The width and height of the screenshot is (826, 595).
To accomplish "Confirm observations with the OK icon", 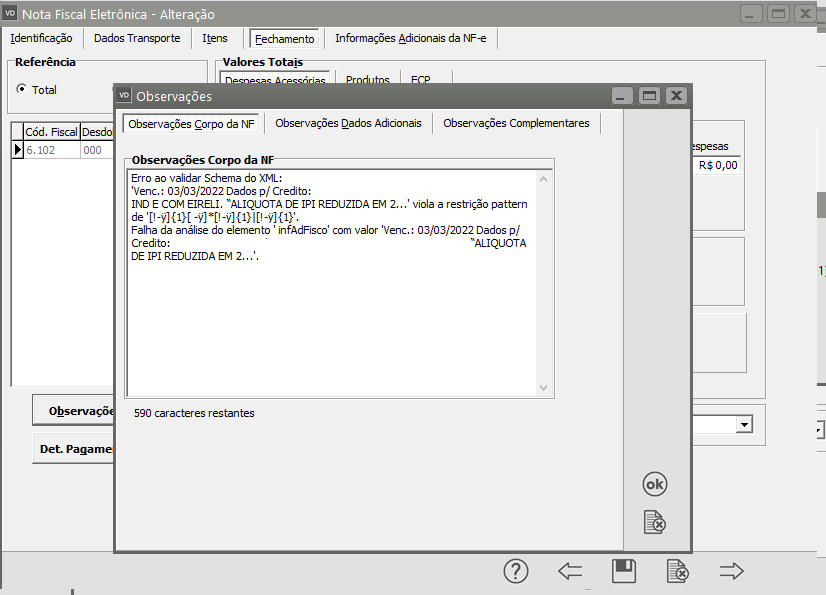I will tap(654, 484).
